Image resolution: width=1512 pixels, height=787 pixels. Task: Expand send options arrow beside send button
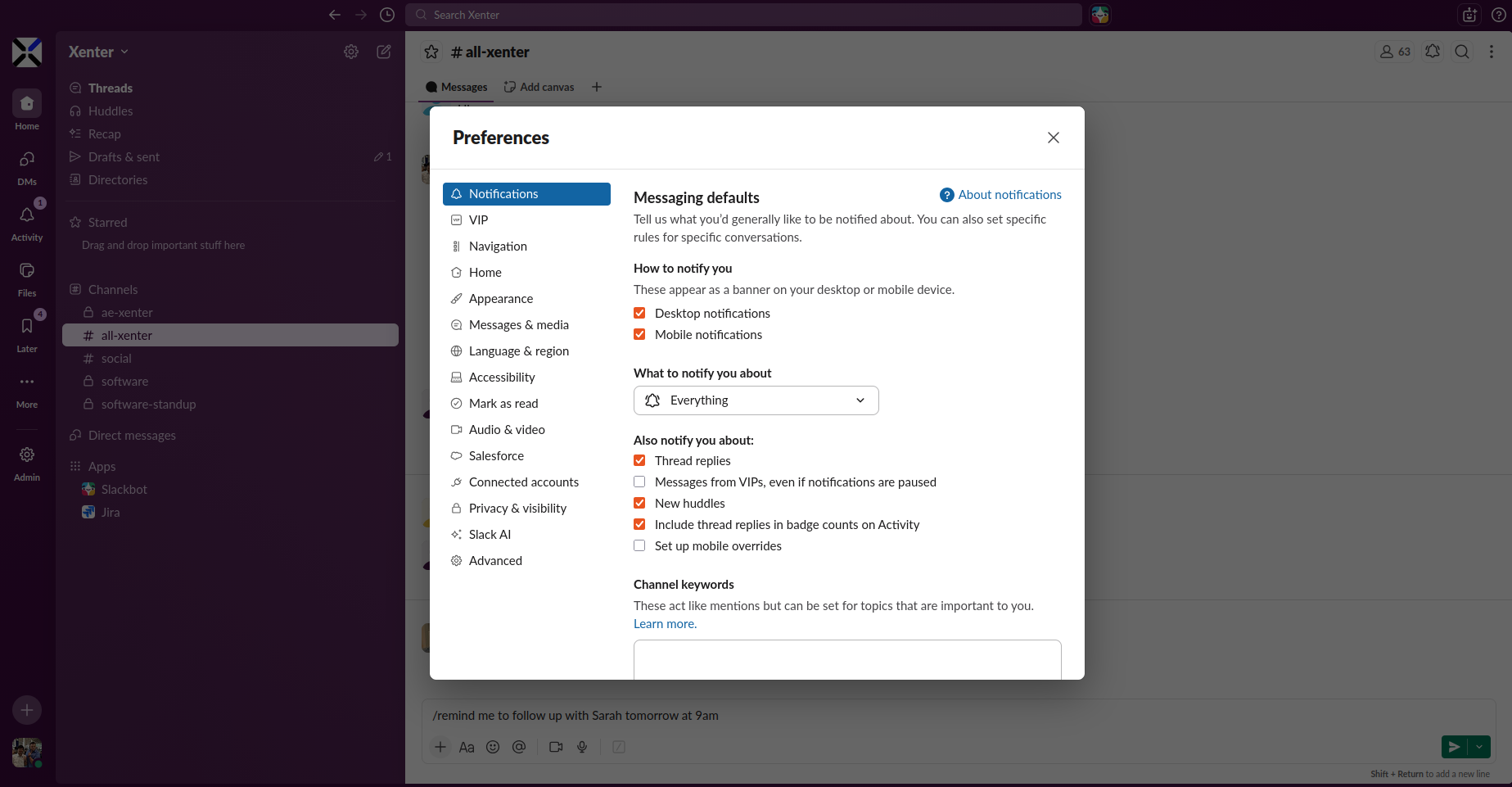1479,747
